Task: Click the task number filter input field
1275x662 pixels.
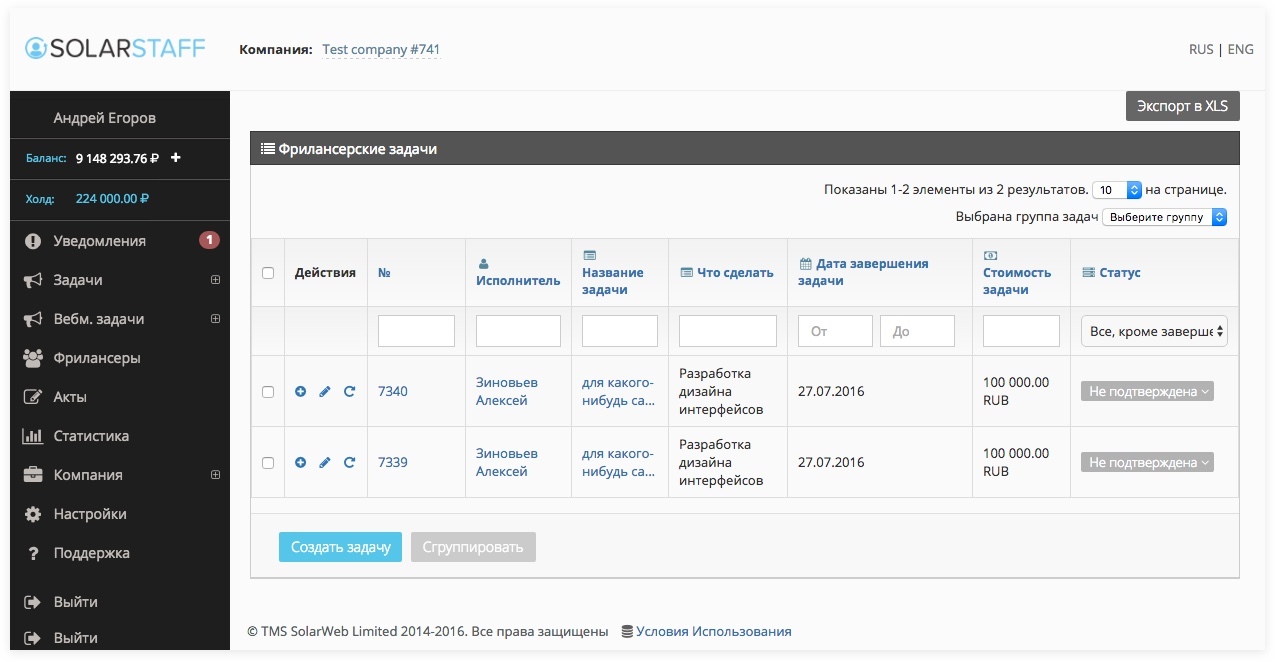Action: click(416, 331)
